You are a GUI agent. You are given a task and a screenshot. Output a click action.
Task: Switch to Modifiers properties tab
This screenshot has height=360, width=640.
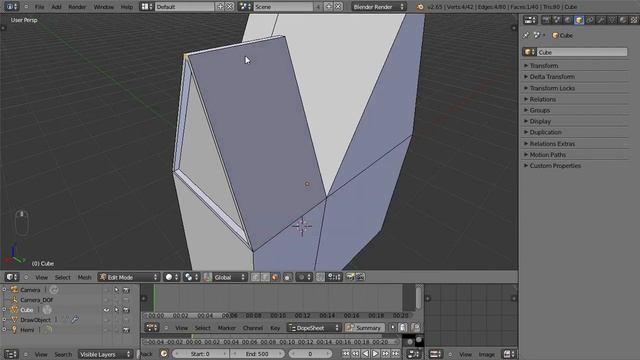pyautogui.click(x=601, y=20)
